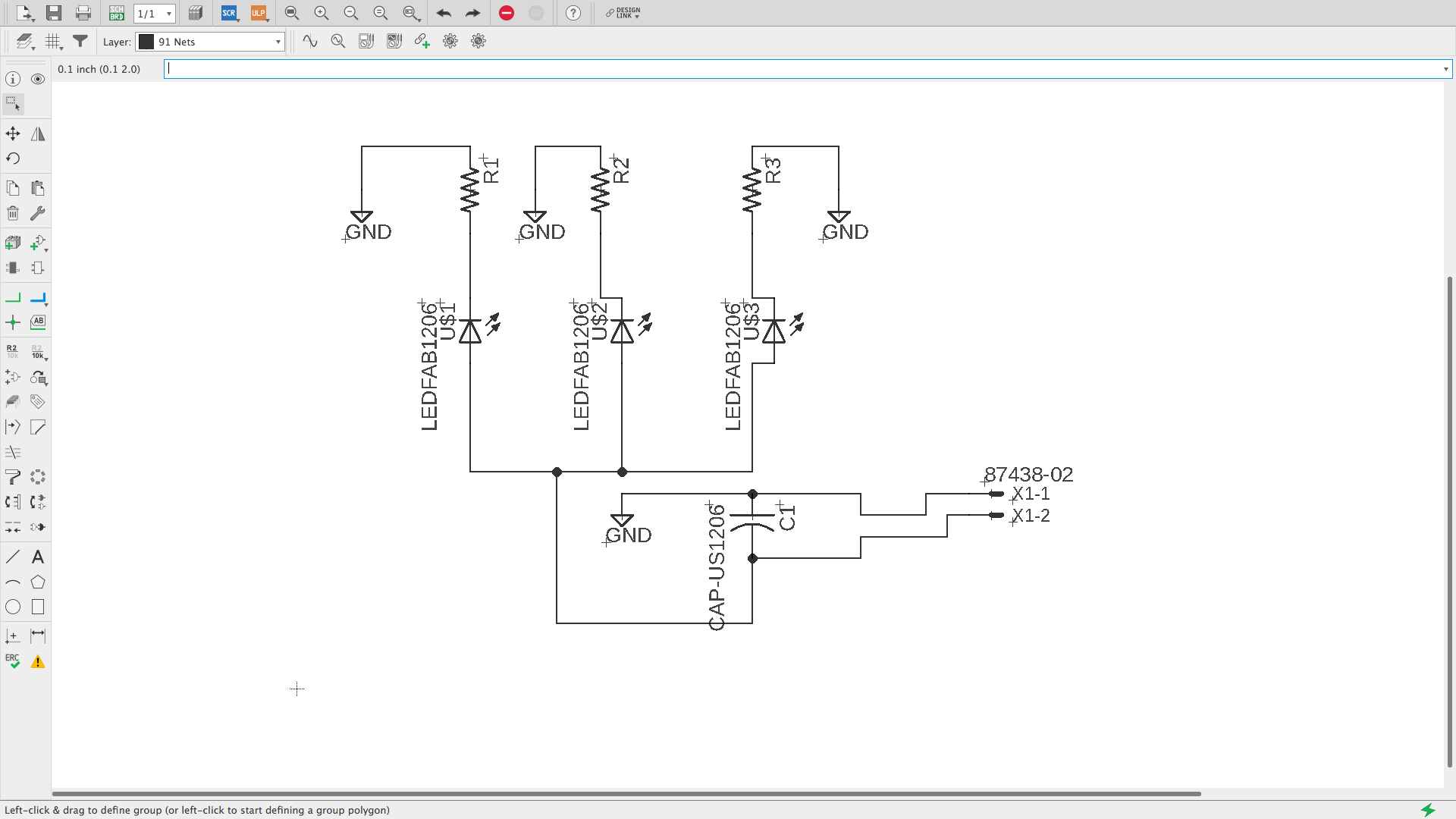
Task: Select the Invoke gate tool
Action: pos(13,377)
